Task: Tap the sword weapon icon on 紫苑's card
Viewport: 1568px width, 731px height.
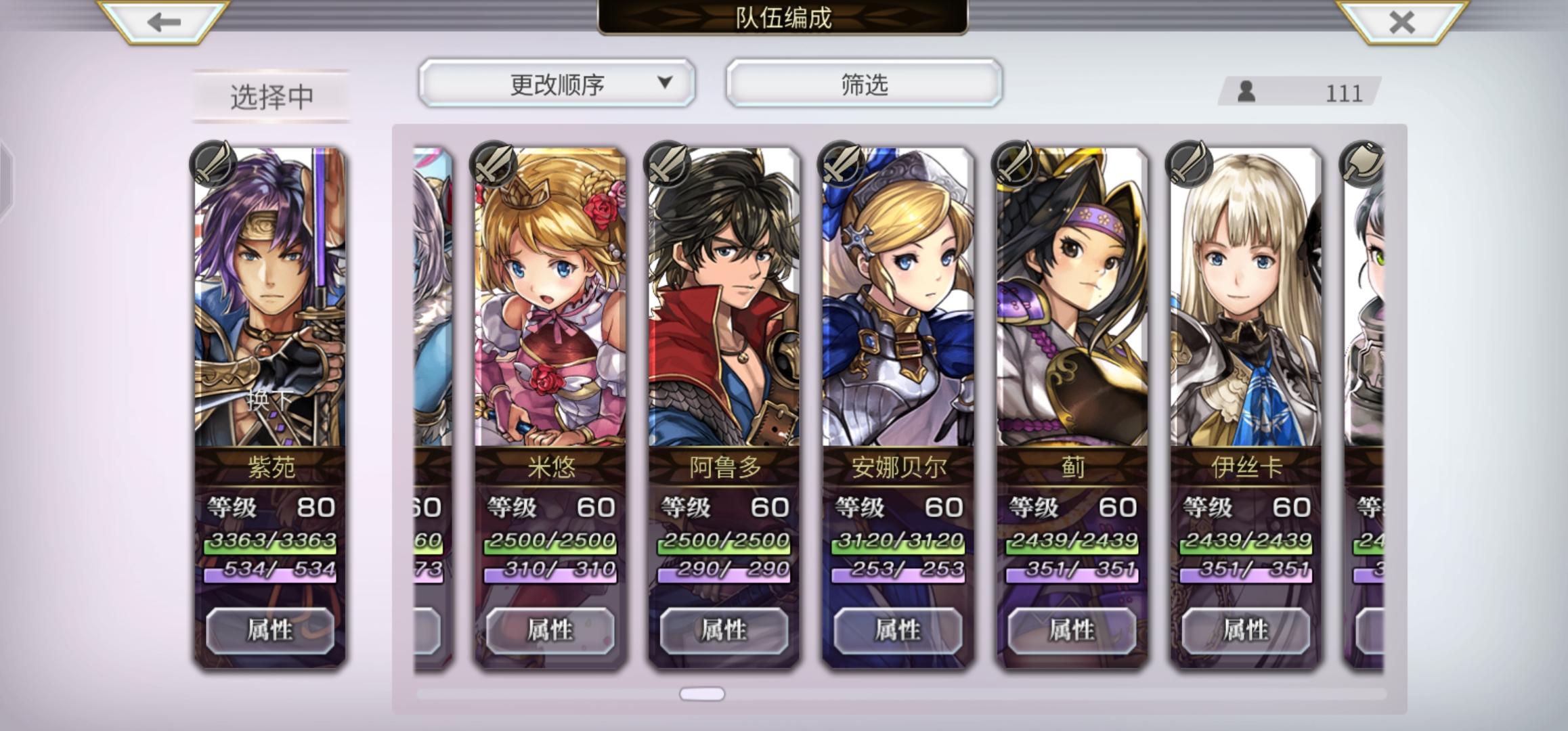Action: pos(213,162)
